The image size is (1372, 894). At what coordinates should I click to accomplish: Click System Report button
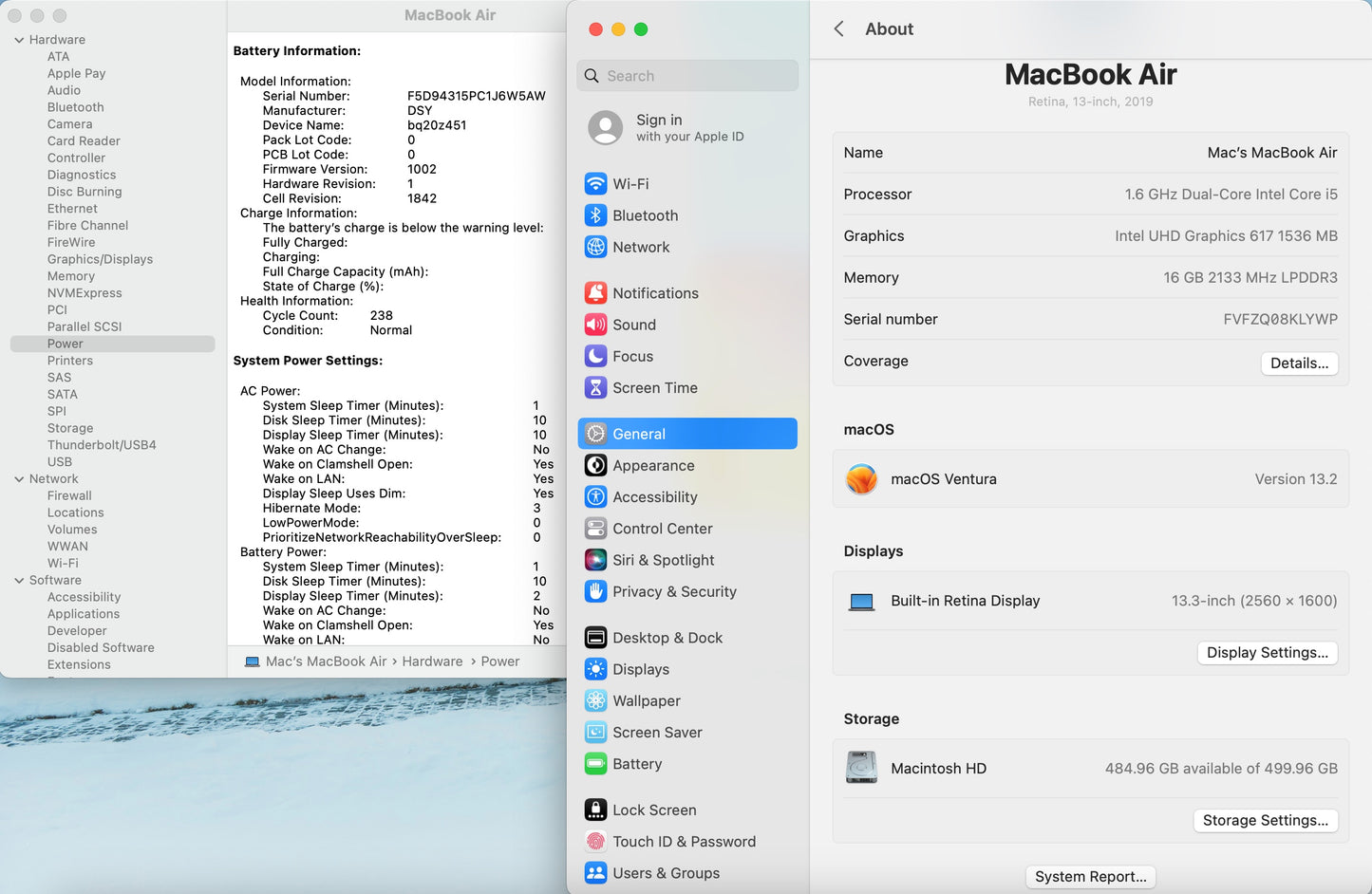click(x=1090, y=876)
